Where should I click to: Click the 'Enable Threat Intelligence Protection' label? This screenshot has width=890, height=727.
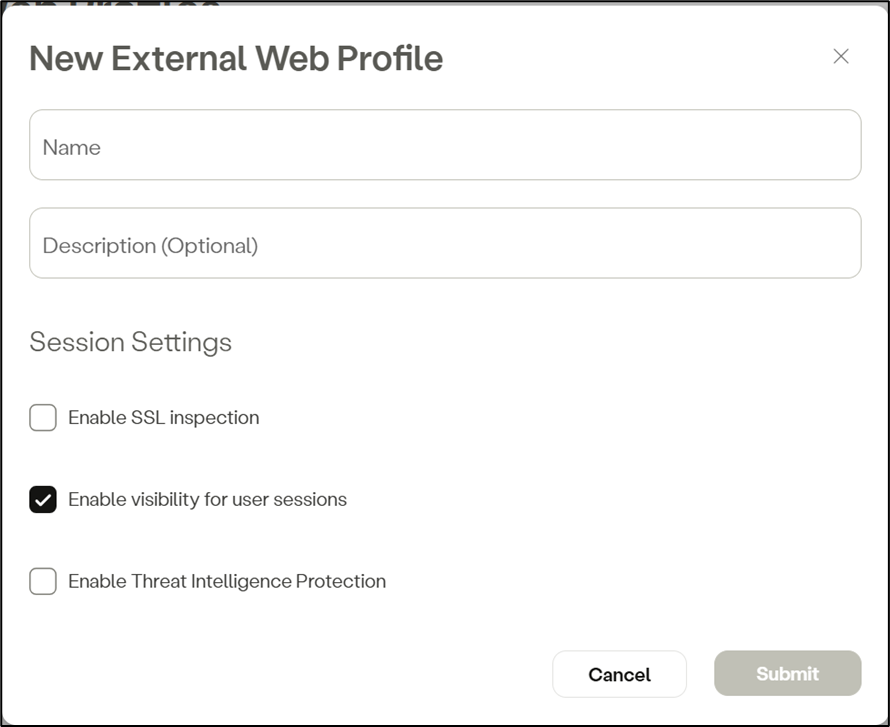226,581
